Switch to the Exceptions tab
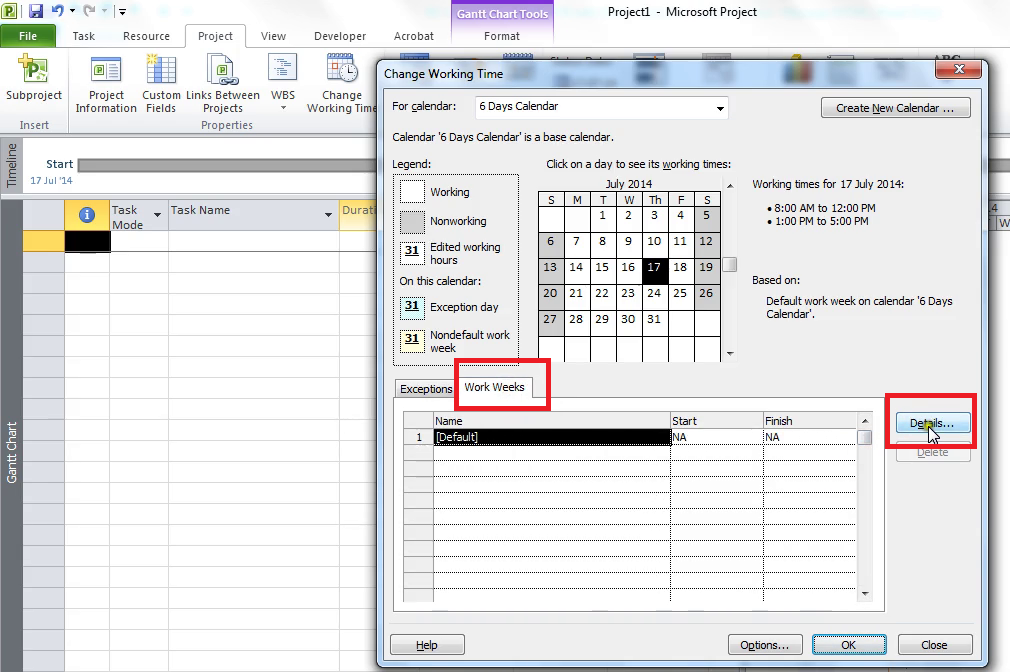1010x672 pixels. [425, 389]
